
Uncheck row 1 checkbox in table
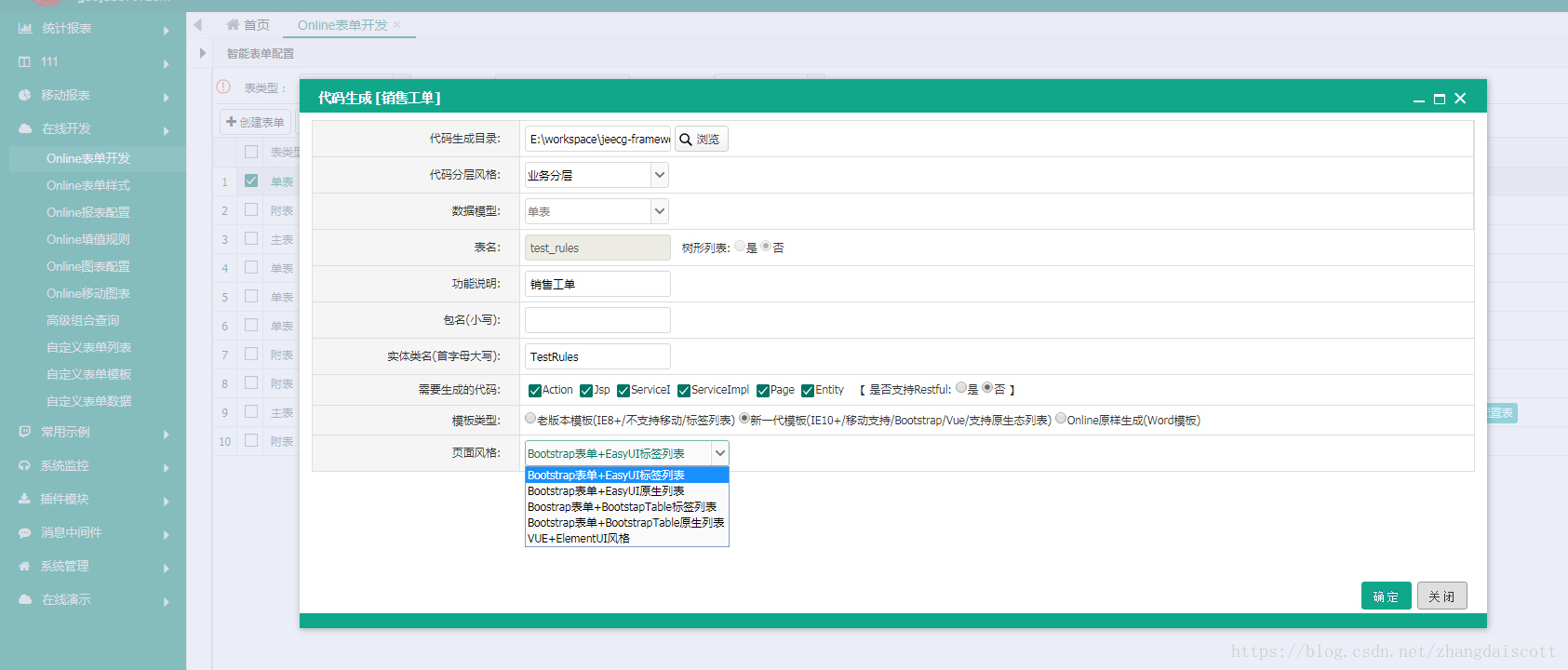251,181
